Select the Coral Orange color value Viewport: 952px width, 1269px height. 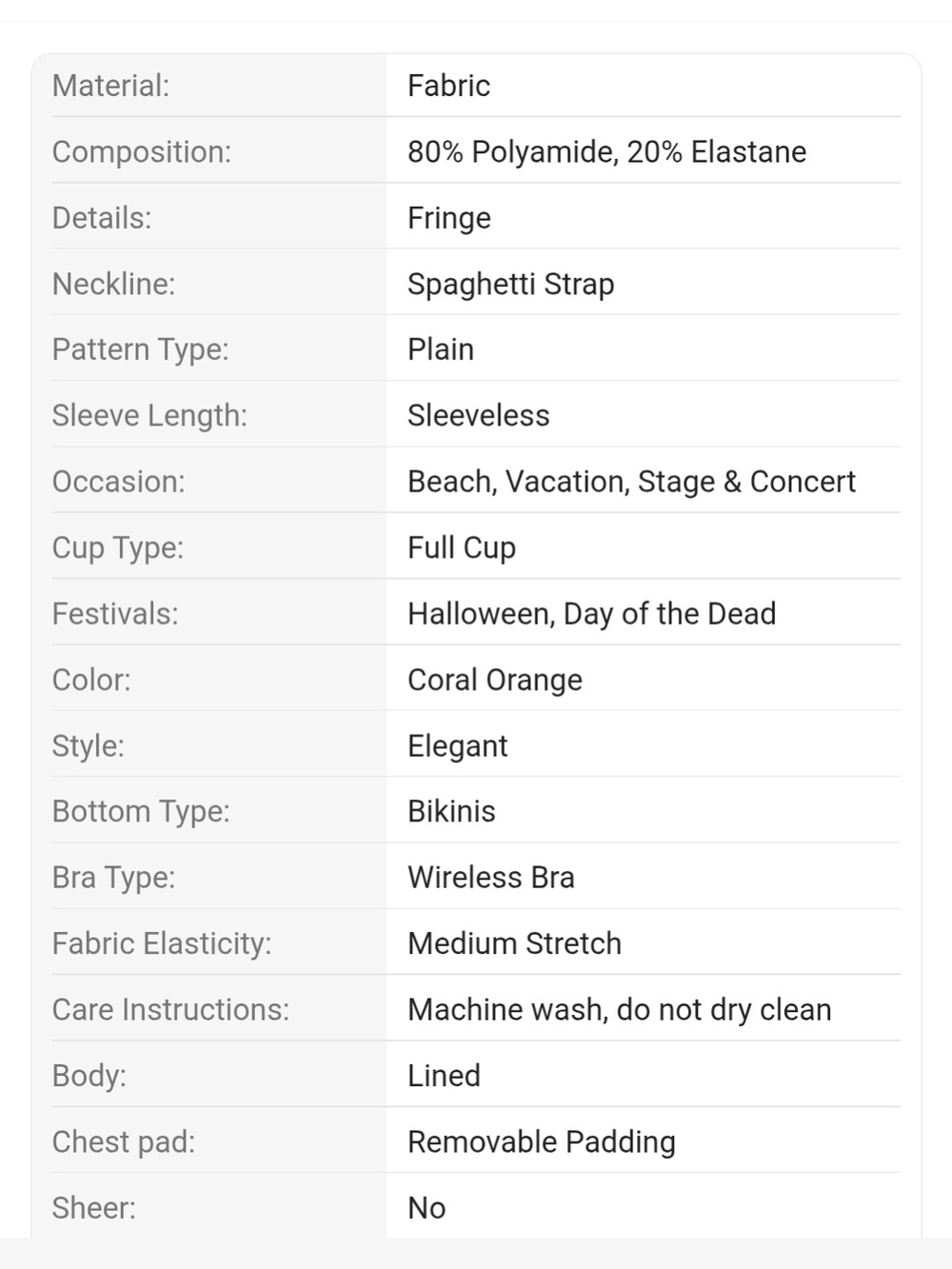coord(494,680)
